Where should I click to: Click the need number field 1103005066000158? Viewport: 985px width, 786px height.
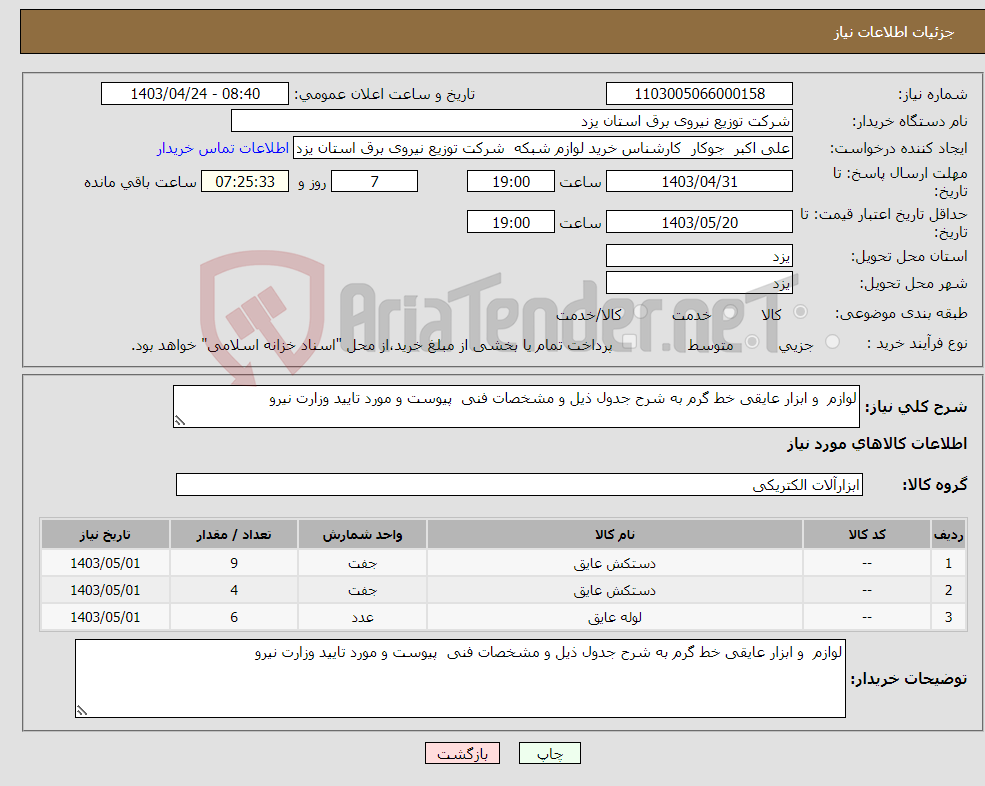point(699,94)
